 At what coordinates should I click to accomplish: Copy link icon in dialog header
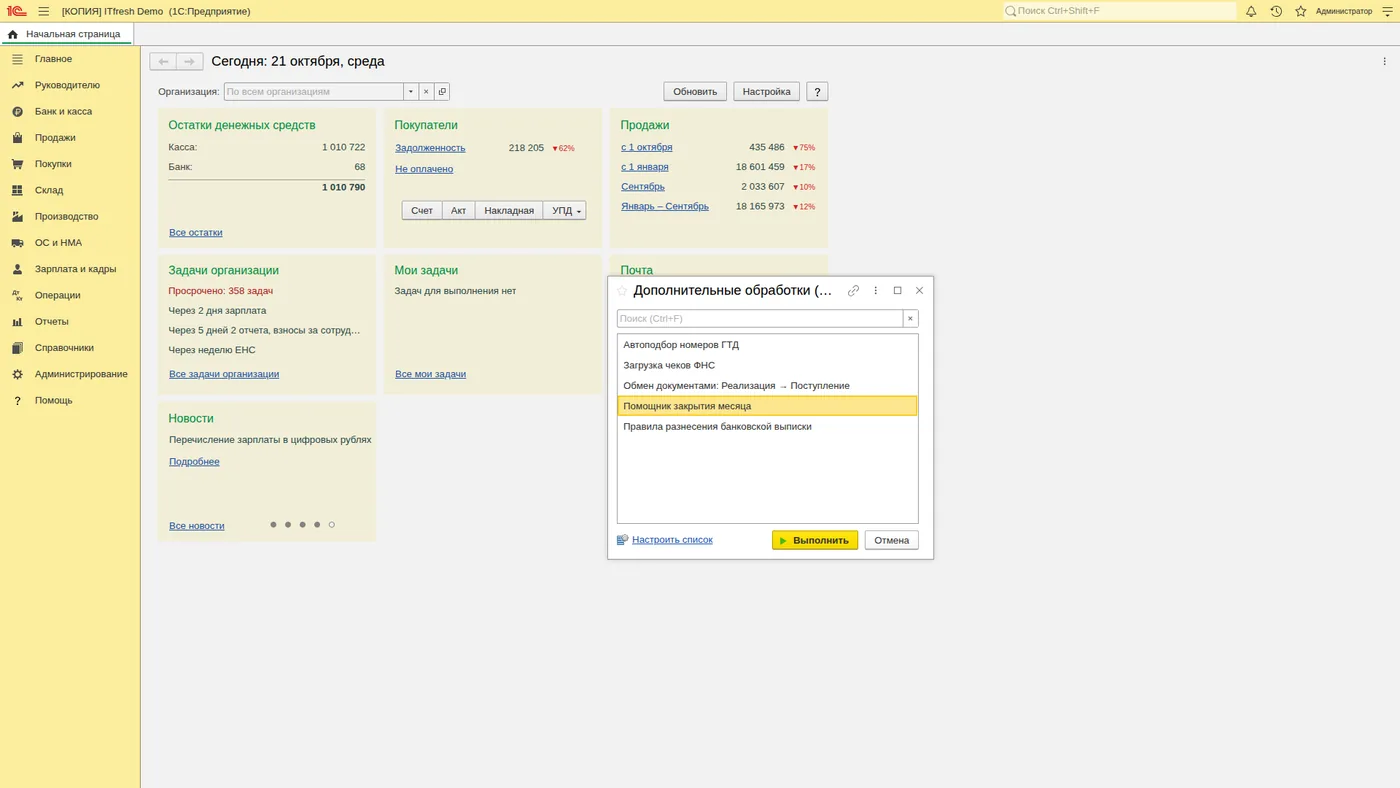click(853, 291)
